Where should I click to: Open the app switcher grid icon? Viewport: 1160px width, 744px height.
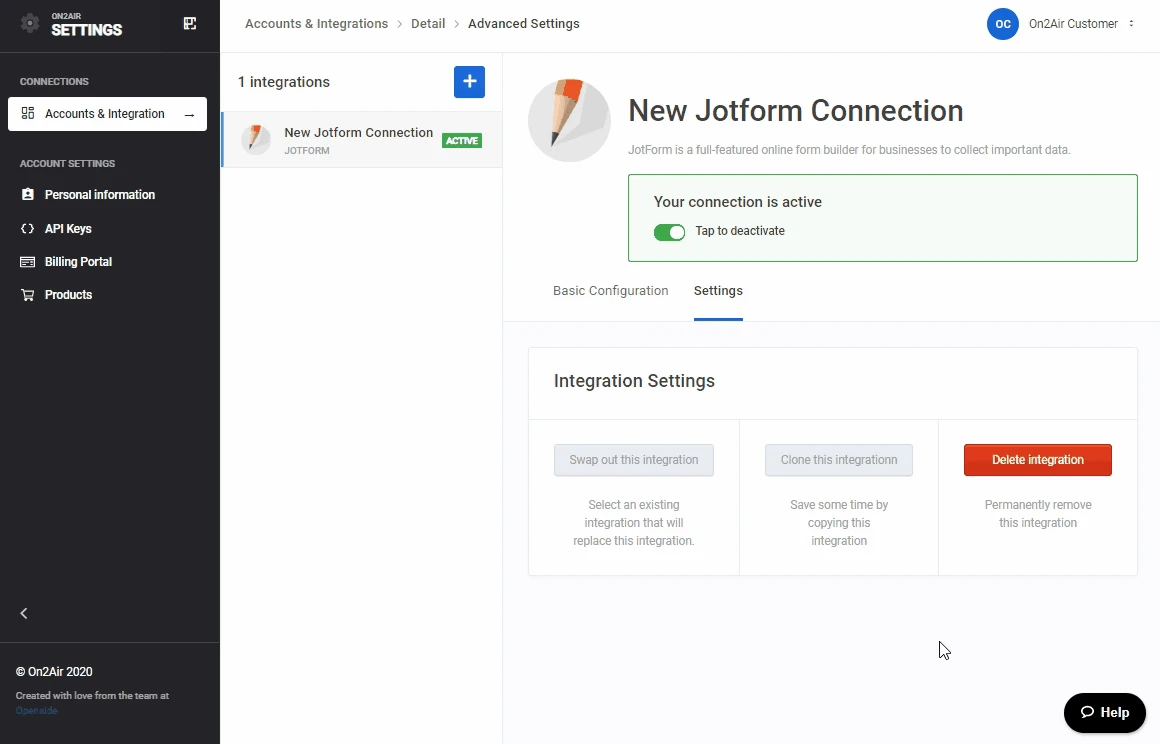pos(190,24)
